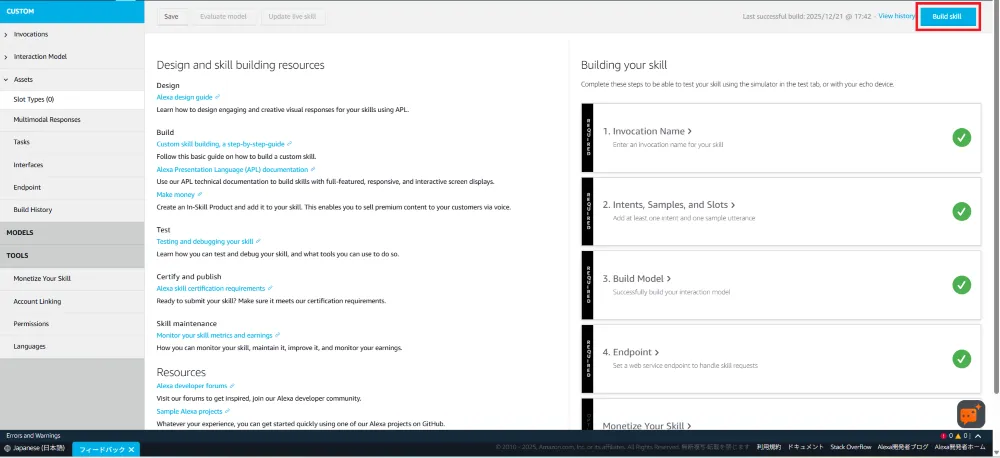Open Slot Types (0) in sidebar
1000x458 pixels.
point(34,100)
